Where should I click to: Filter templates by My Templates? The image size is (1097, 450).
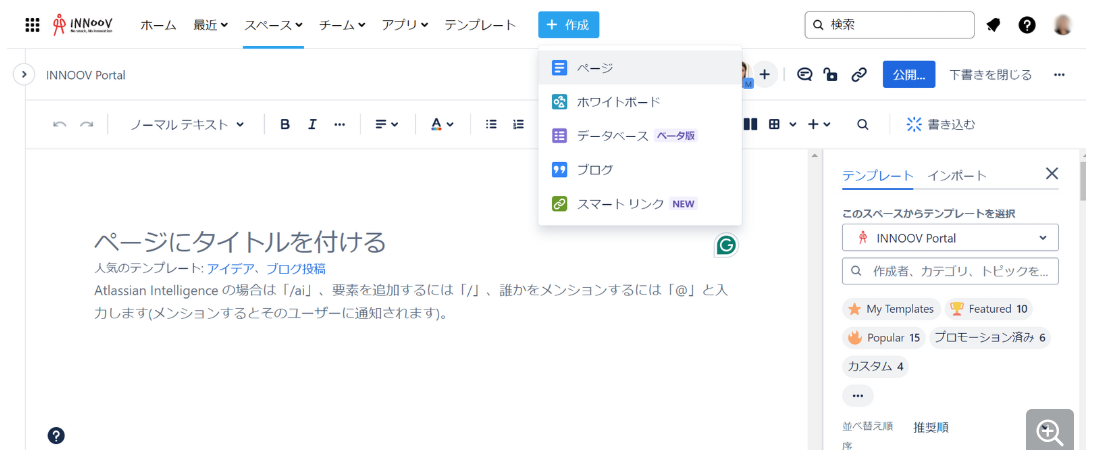pyautogui.click(x=891, y=309)
